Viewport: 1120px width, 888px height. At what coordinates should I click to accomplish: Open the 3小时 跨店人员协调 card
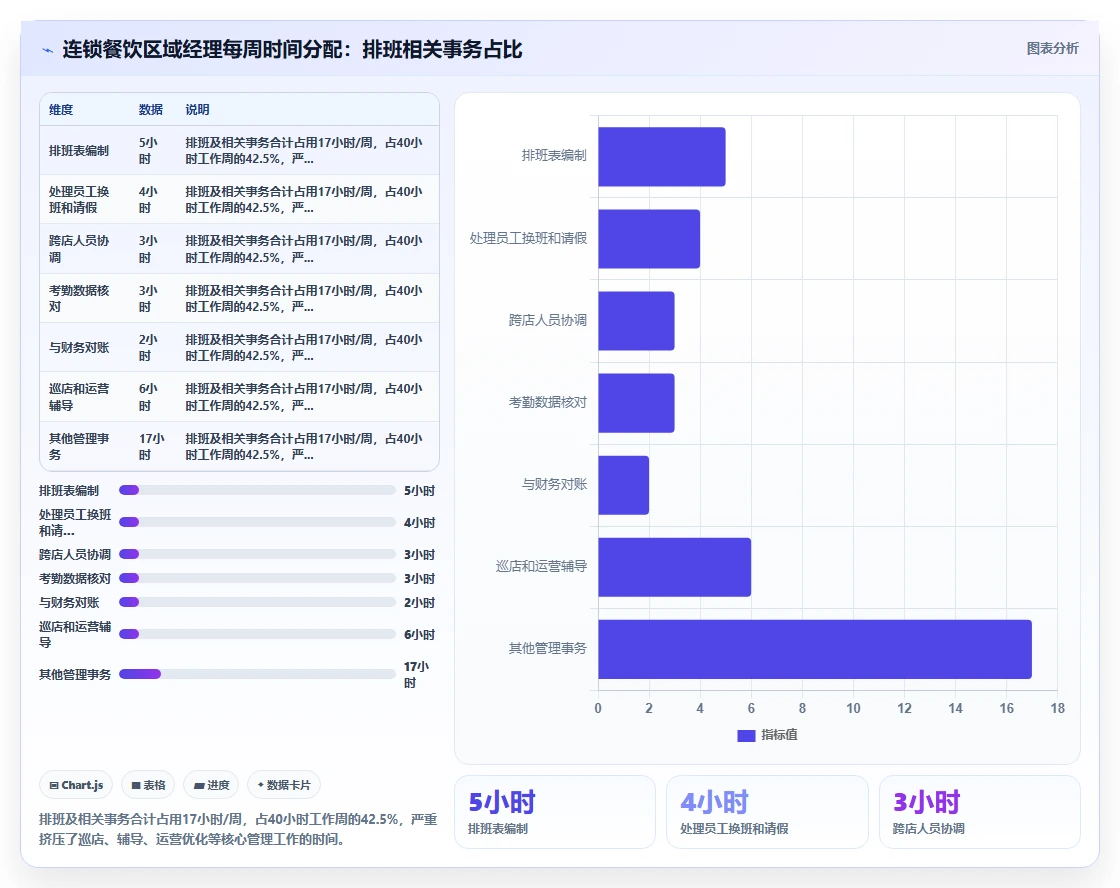(979, 812)
